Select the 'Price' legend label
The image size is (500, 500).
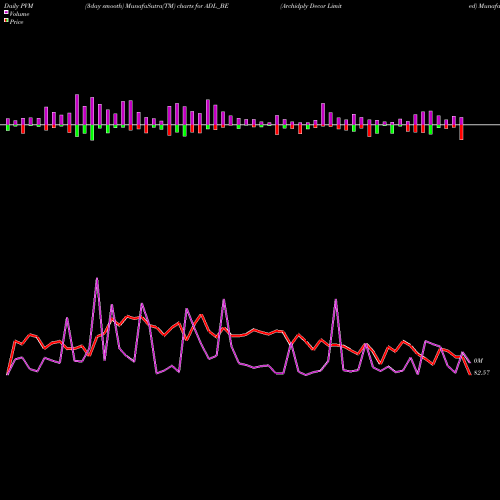16,22
